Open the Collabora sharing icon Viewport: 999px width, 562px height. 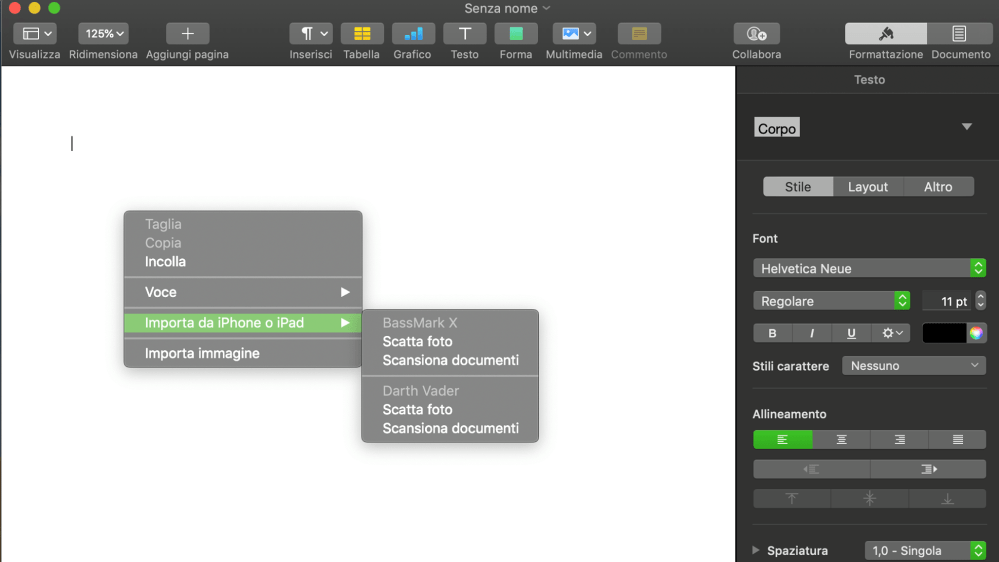(756, 34)
